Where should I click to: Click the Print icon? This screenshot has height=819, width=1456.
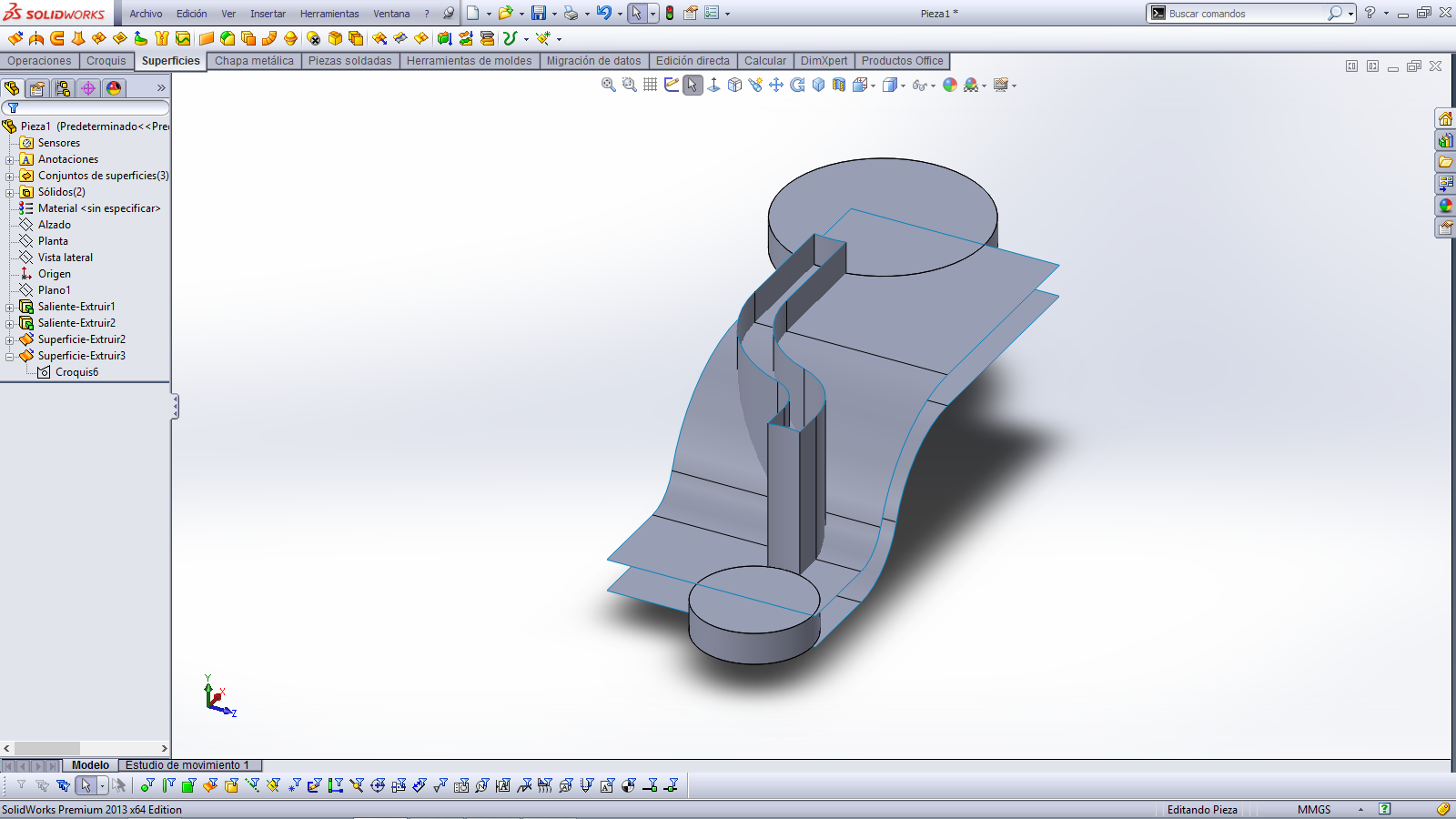click(x=571, y=13)
